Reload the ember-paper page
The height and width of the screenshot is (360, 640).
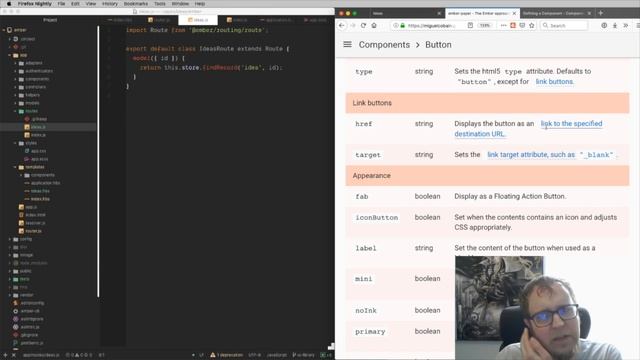pyautogui.click(x=363, y=25)
